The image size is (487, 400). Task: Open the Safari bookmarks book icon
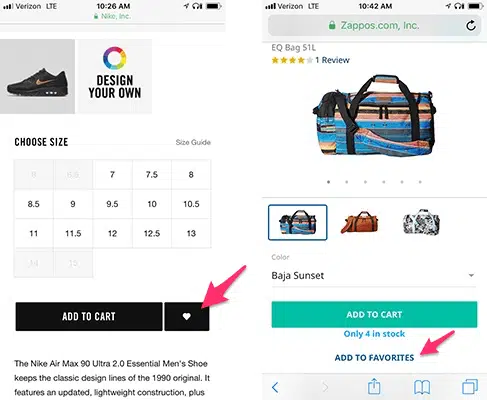(422, 387)
